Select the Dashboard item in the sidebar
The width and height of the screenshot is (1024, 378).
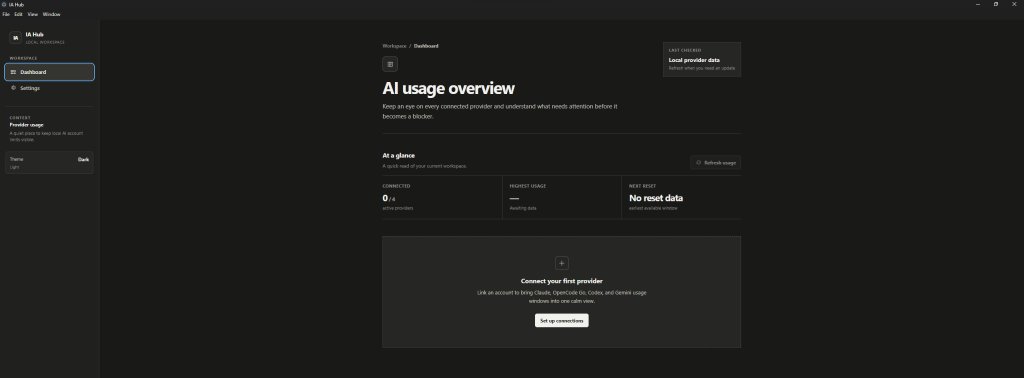[x=49, y=72]
